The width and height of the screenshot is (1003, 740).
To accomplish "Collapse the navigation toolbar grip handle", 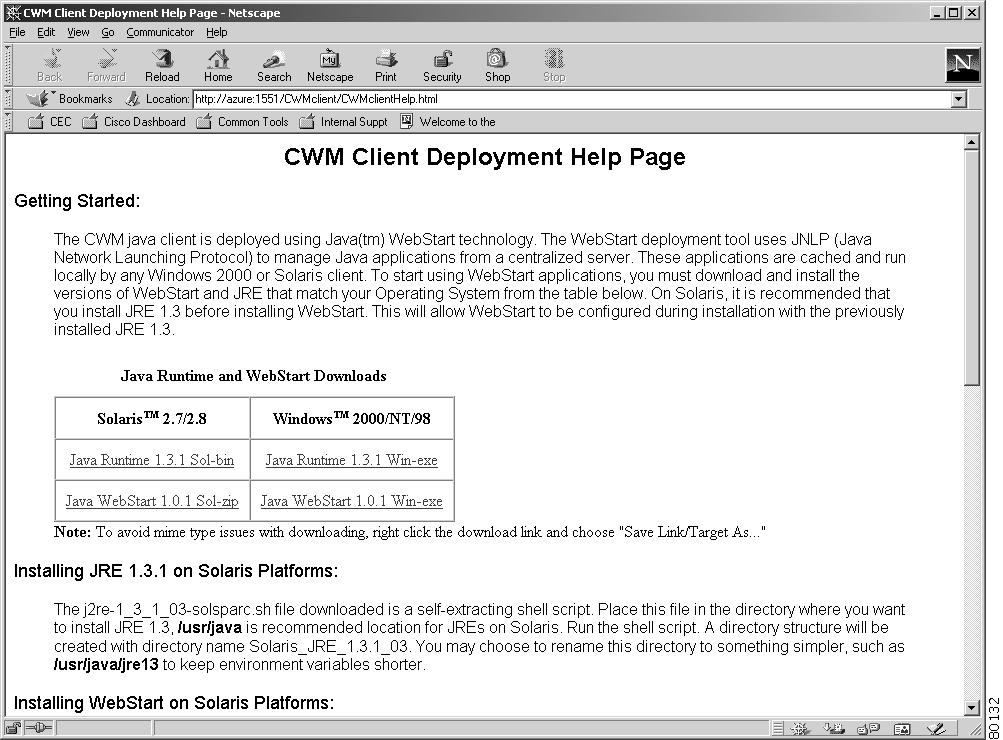I will pyautogui.click(x=8, y=65).
